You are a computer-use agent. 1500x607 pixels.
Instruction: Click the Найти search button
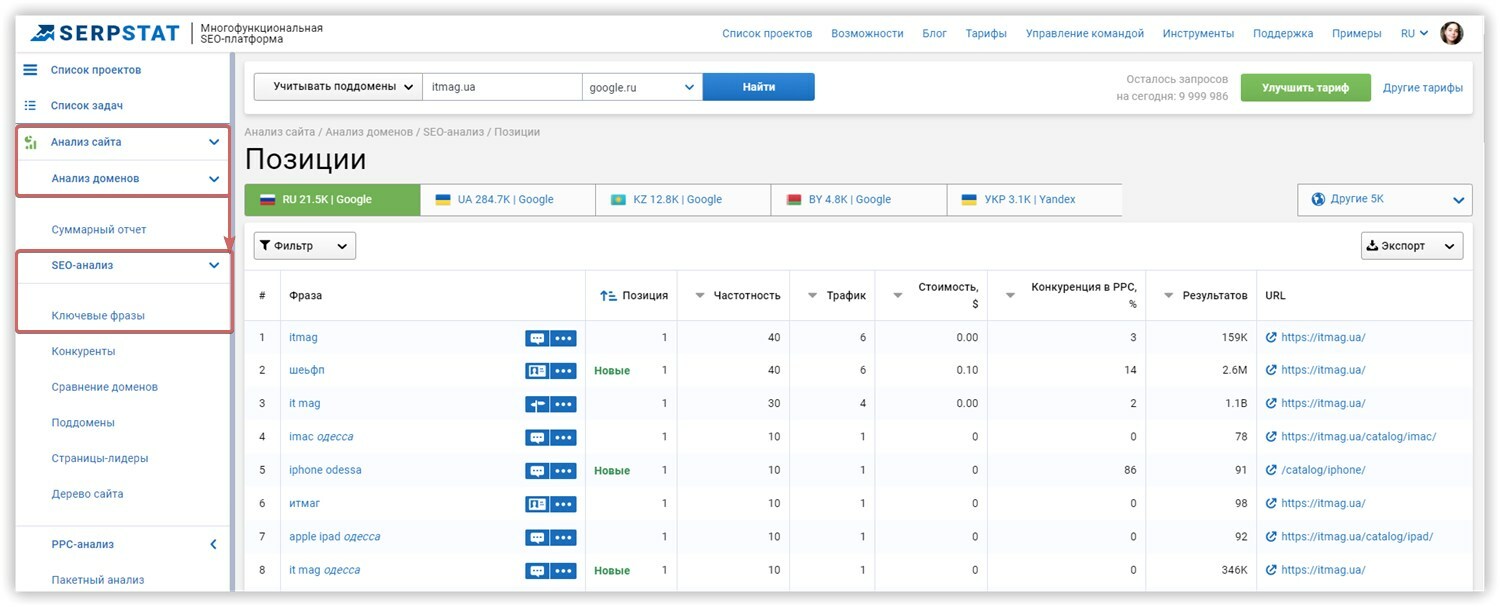click(x=758, y=87)
